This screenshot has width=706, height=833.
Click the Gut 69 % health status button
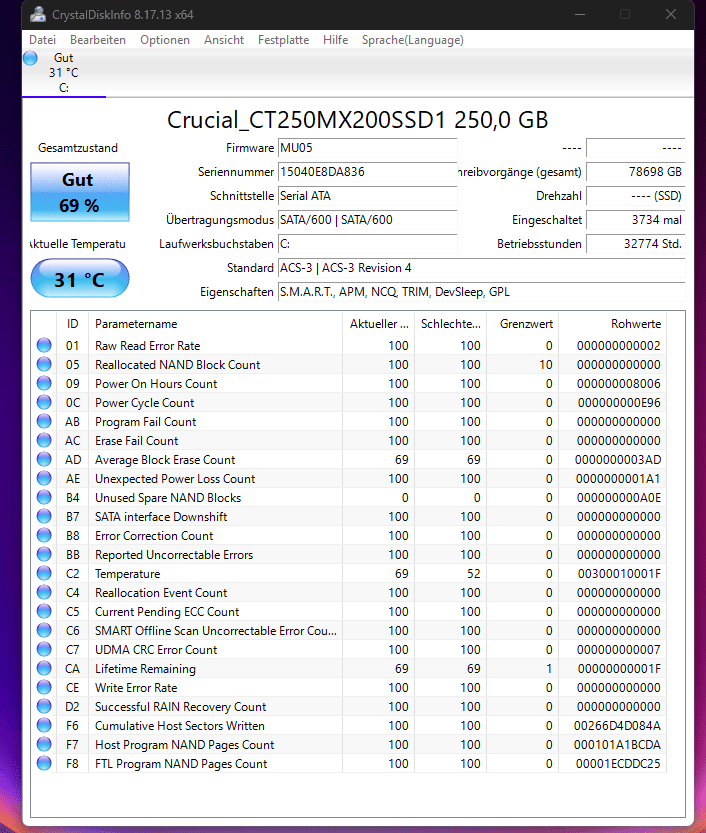(80, 192)
